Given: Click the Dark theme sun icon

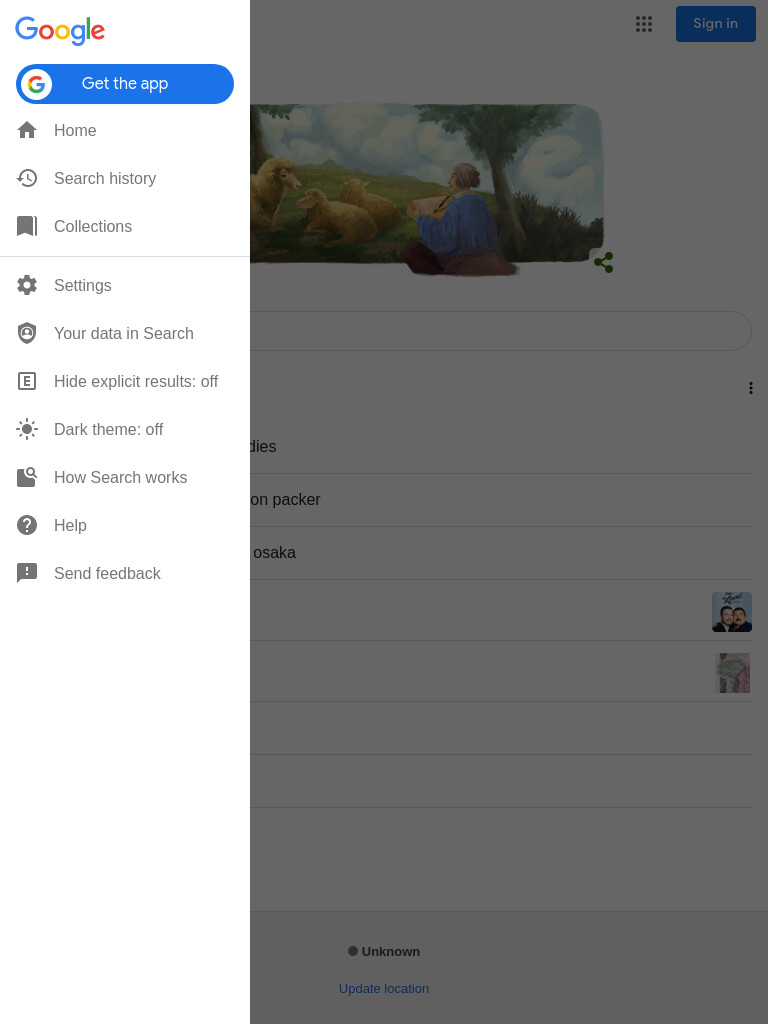Looking at the screenshot, I should tap(27, 429).
